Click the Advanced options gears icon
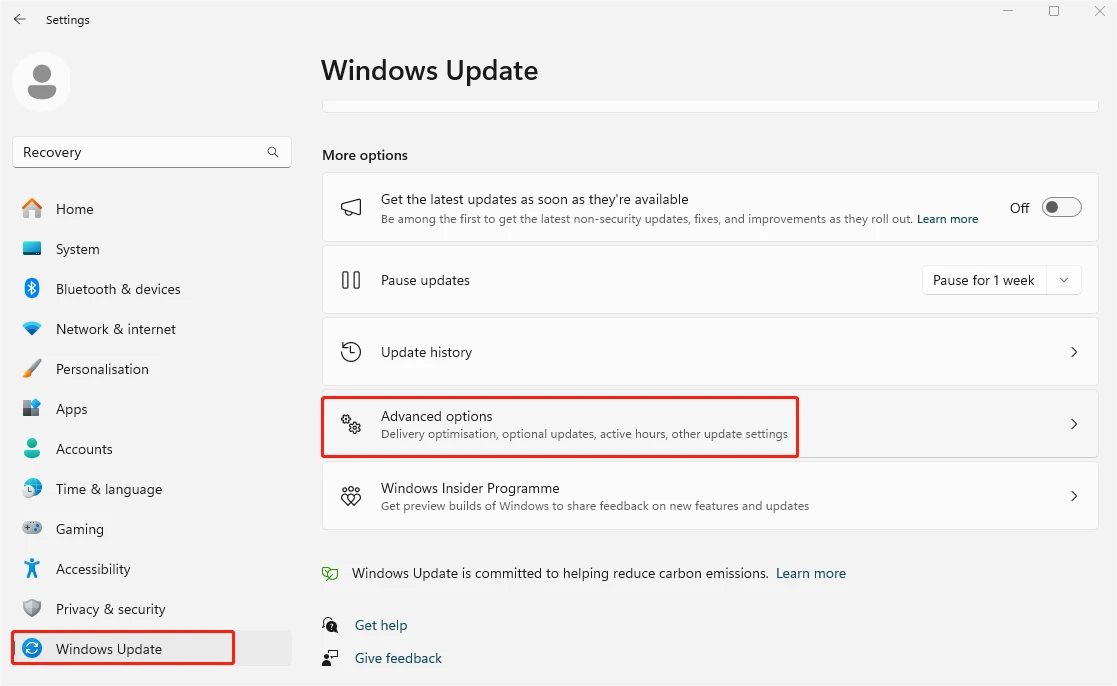 [x=351, y=424]
